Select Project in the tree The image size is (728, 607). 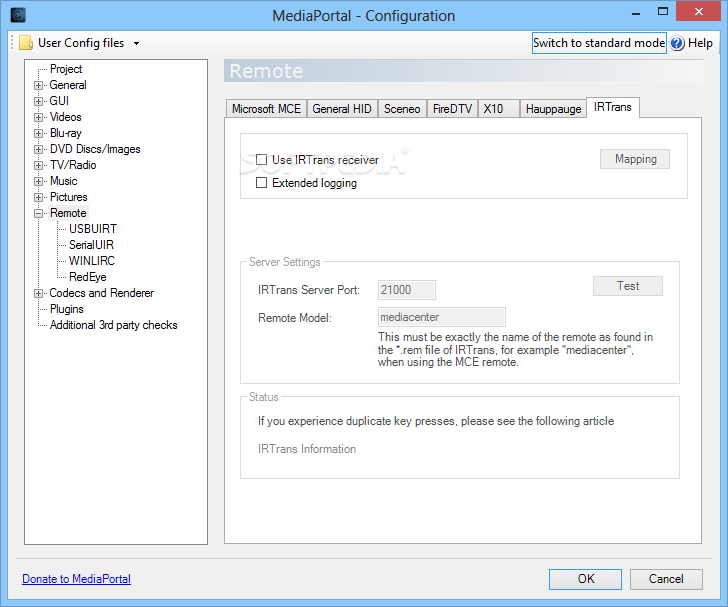(x=66, y=69)
